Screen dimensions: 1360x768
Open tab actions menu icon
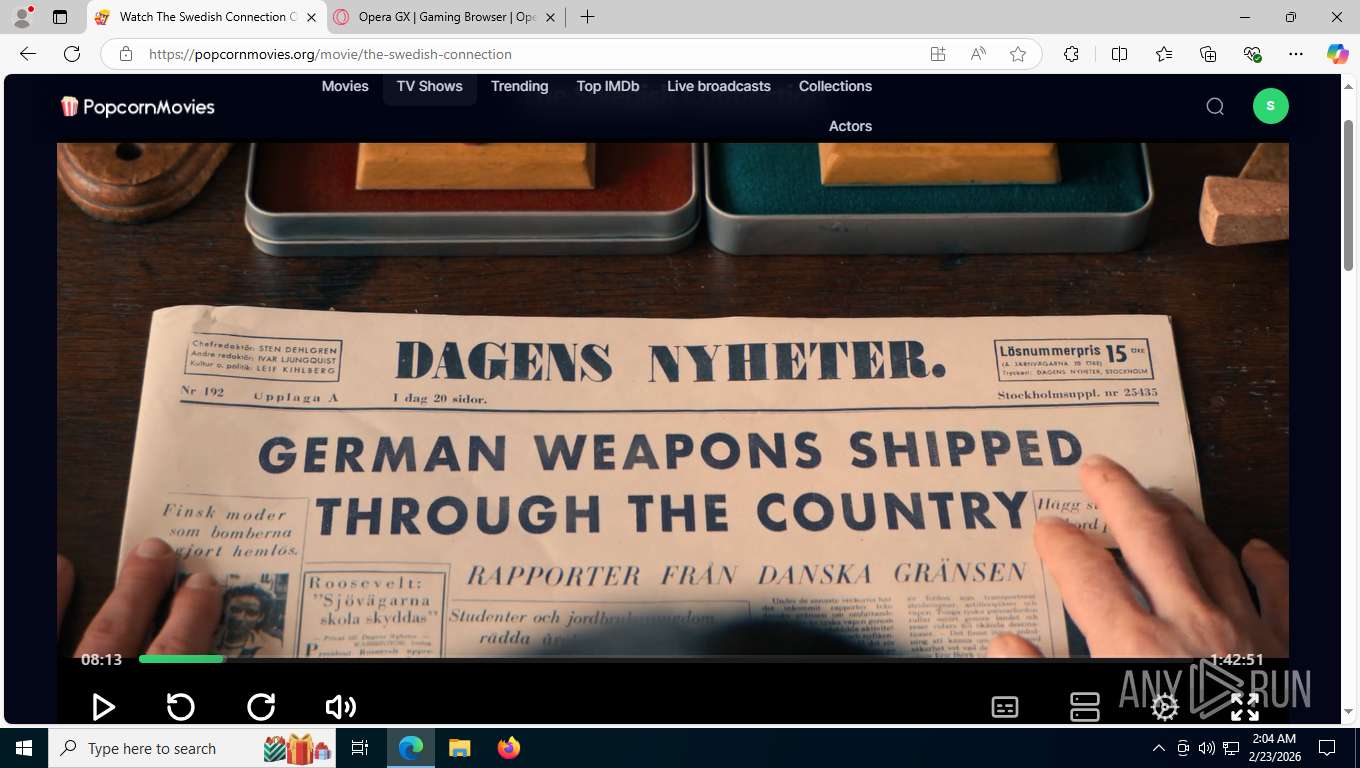(x=60, y=17)
